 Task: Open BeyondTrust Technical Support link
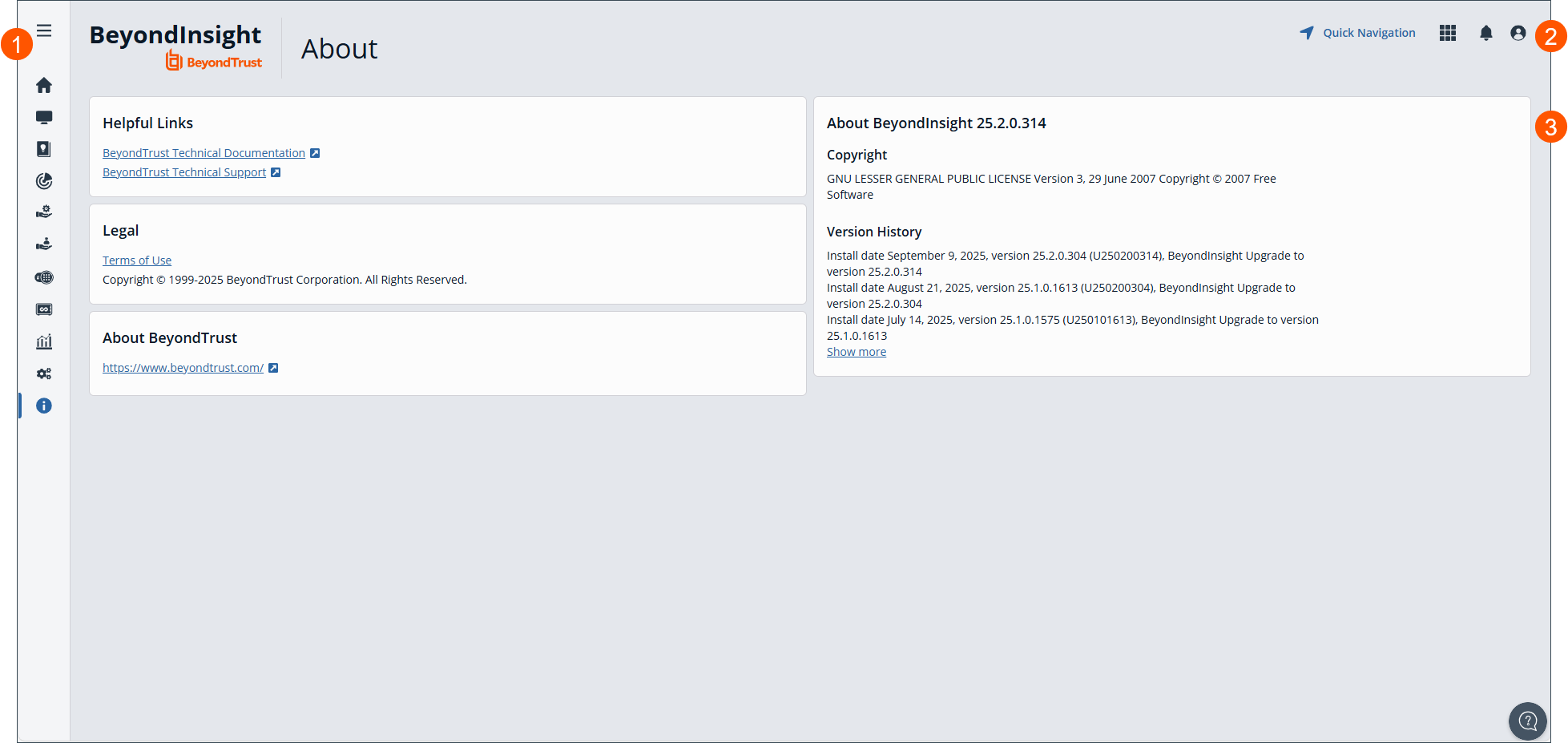tap(184, 172)
